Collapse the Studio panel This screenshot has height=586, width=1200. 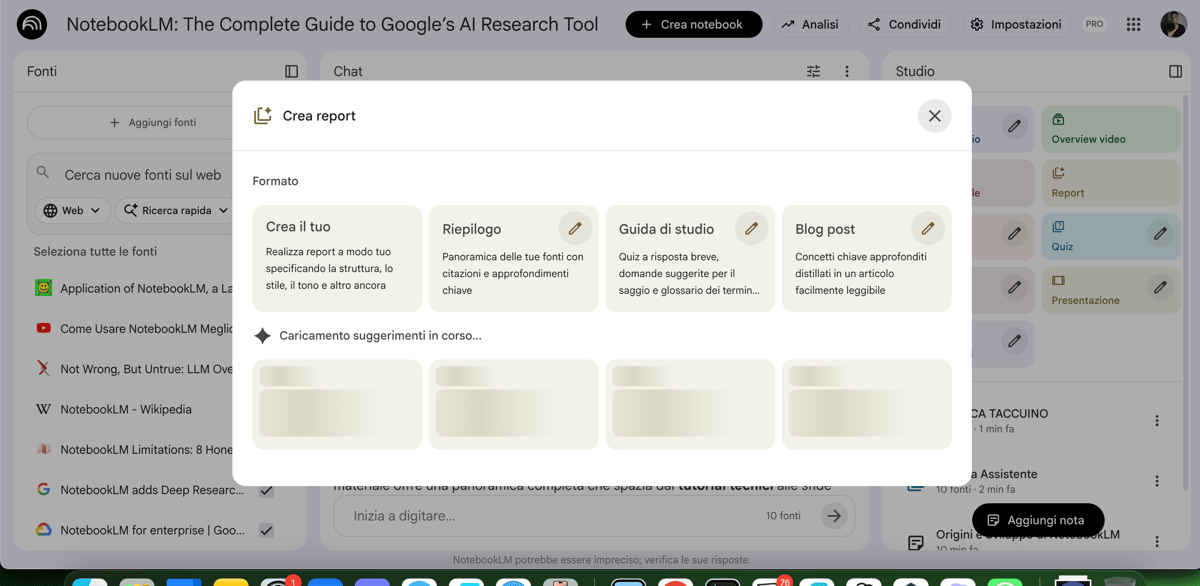pyautogui.click(x=1175, y=71)
